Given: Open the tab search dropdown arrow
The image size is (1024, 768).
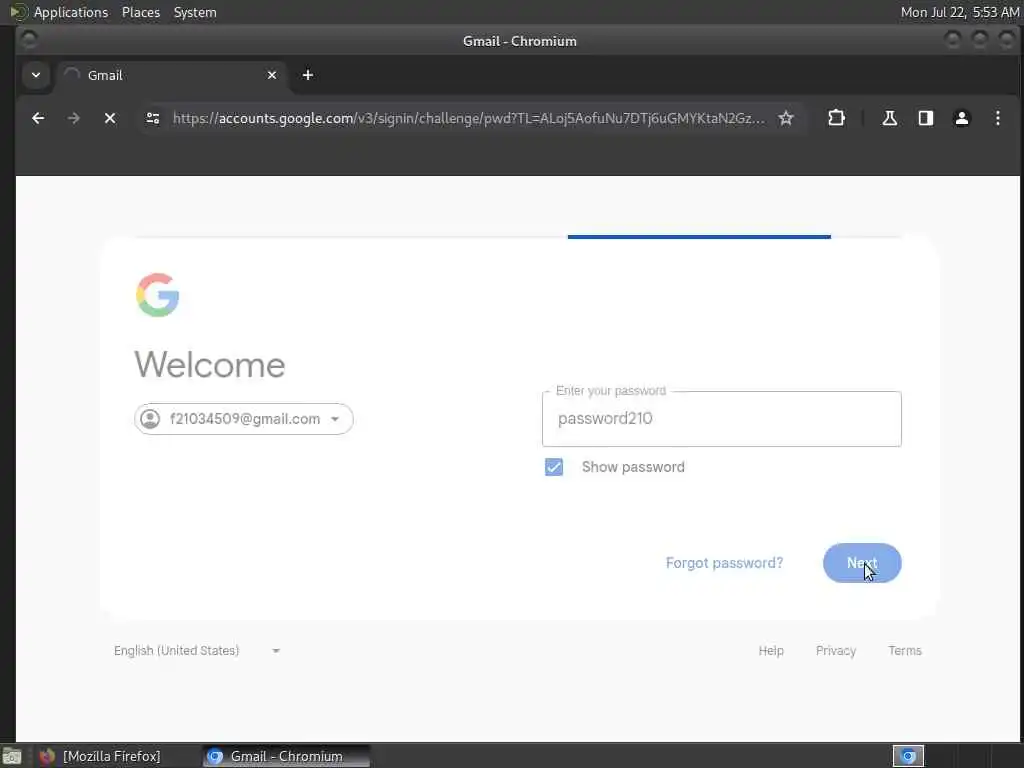Looking at the screenshot, I should [36, 75].
